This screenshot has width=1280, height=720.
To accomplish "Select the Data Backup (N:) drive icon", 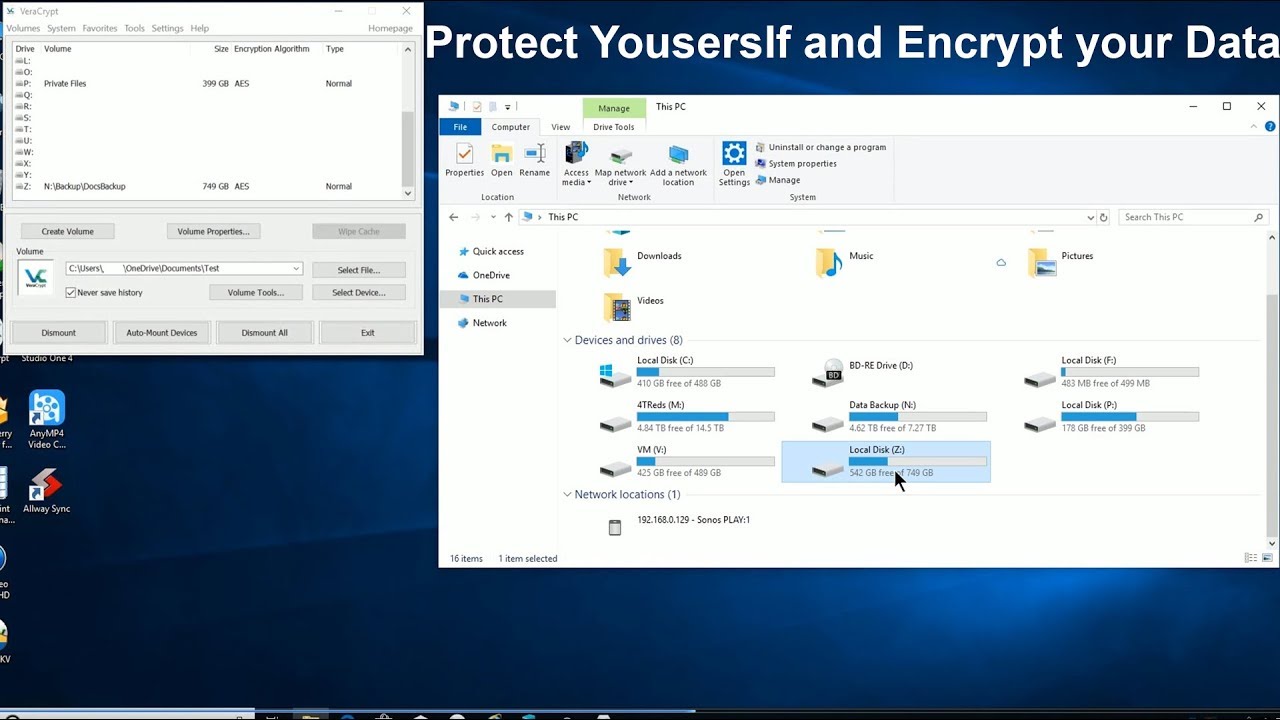I will tap(828, 423).
